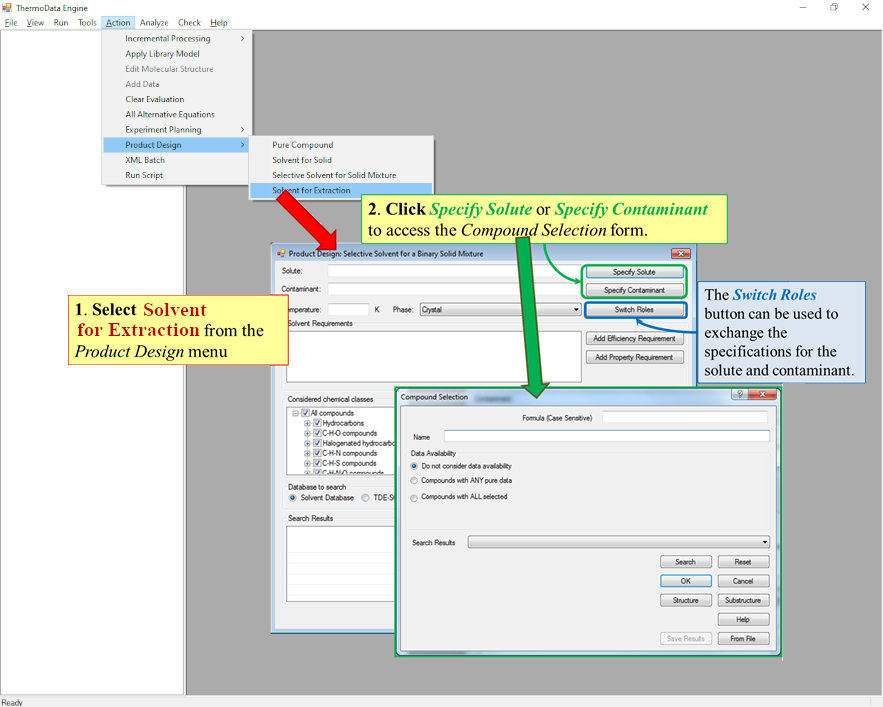Click the Contaminant text field
This screenshot has width=883, height=707.
click(454, 289)
